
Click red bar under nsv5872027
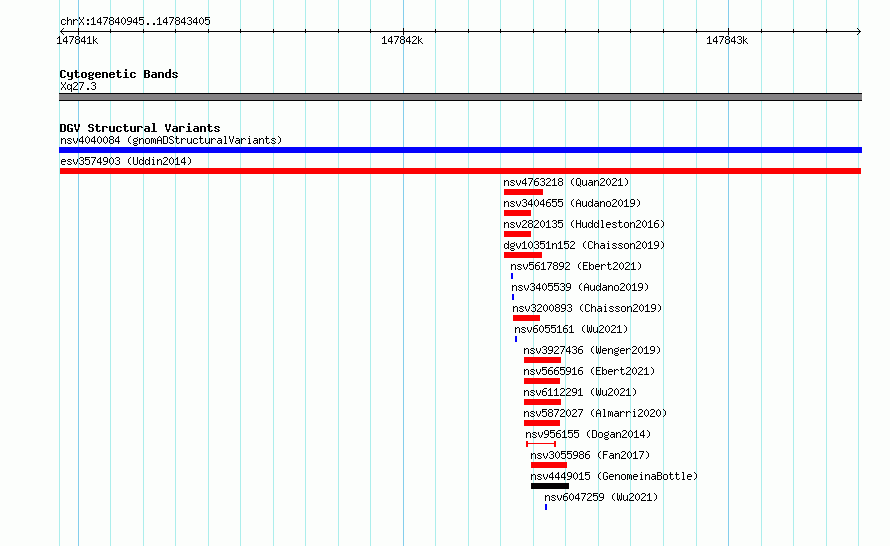[541, 423]
